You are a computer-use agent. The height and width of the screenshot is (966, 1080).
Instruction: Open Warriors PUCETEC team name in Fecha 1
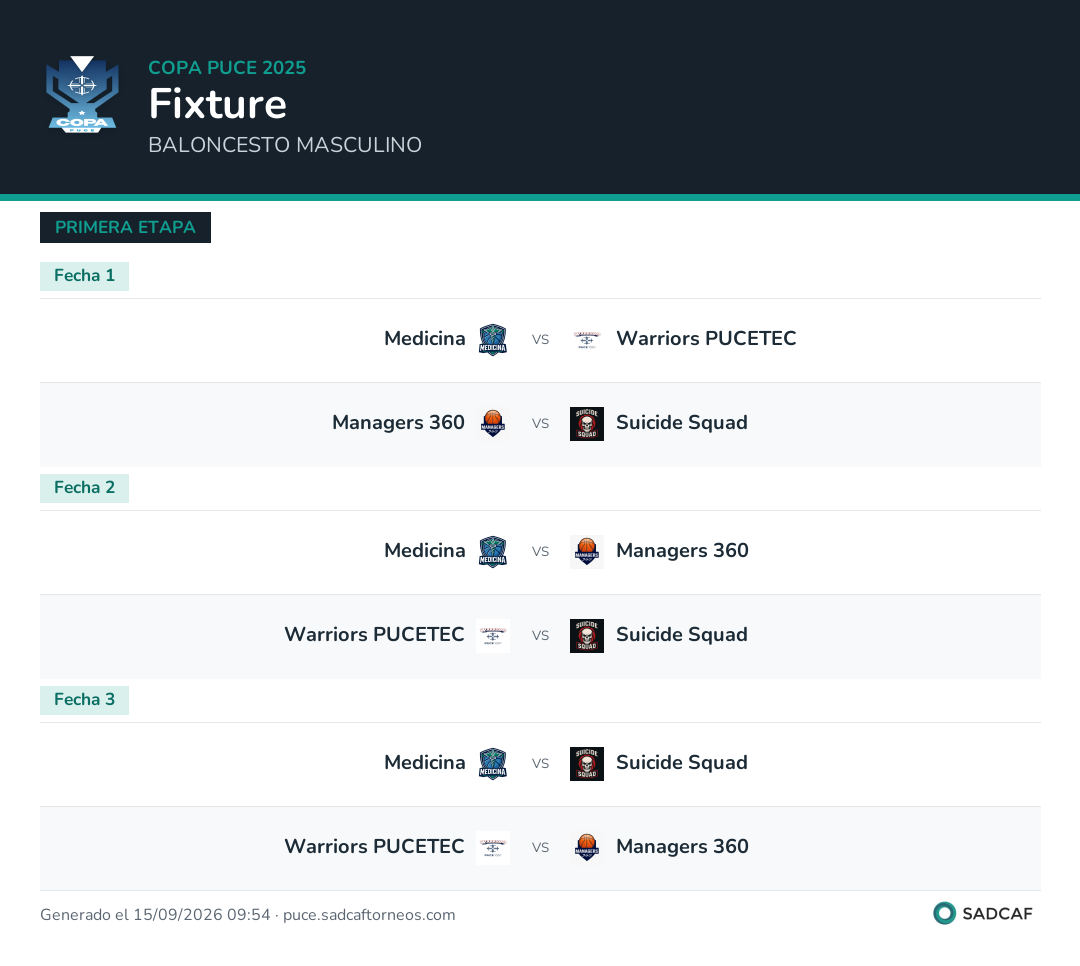click(x=706, y=338)
